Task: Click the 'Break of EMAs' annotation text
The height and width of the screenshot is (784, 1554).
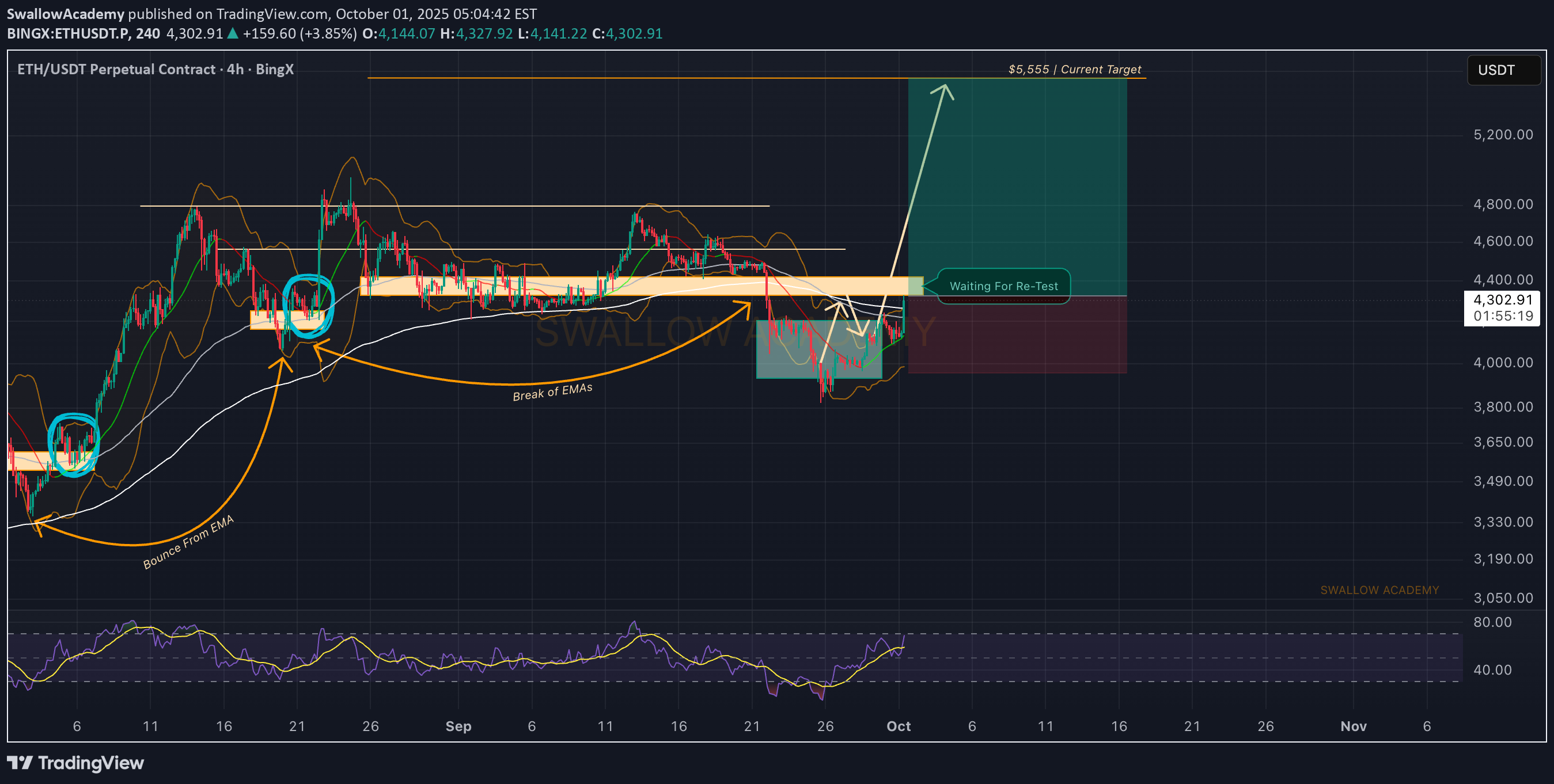Action: tap(552, 392)
